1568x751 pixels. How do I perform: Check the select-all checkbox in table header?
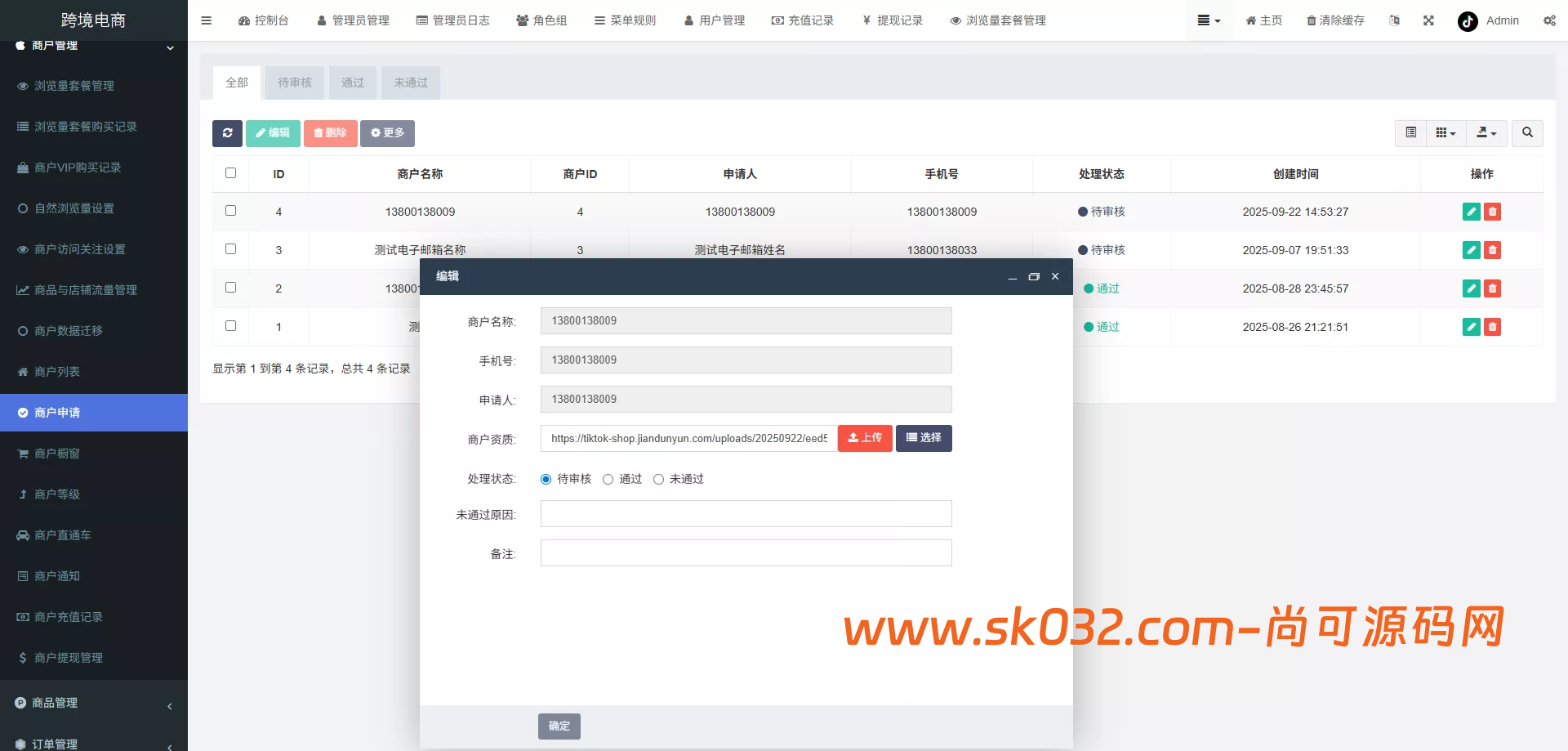(230, 173)
